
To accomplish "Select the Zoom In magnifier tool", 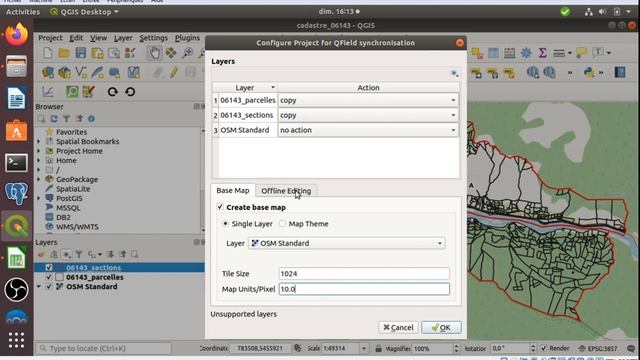I will (187, 53).
